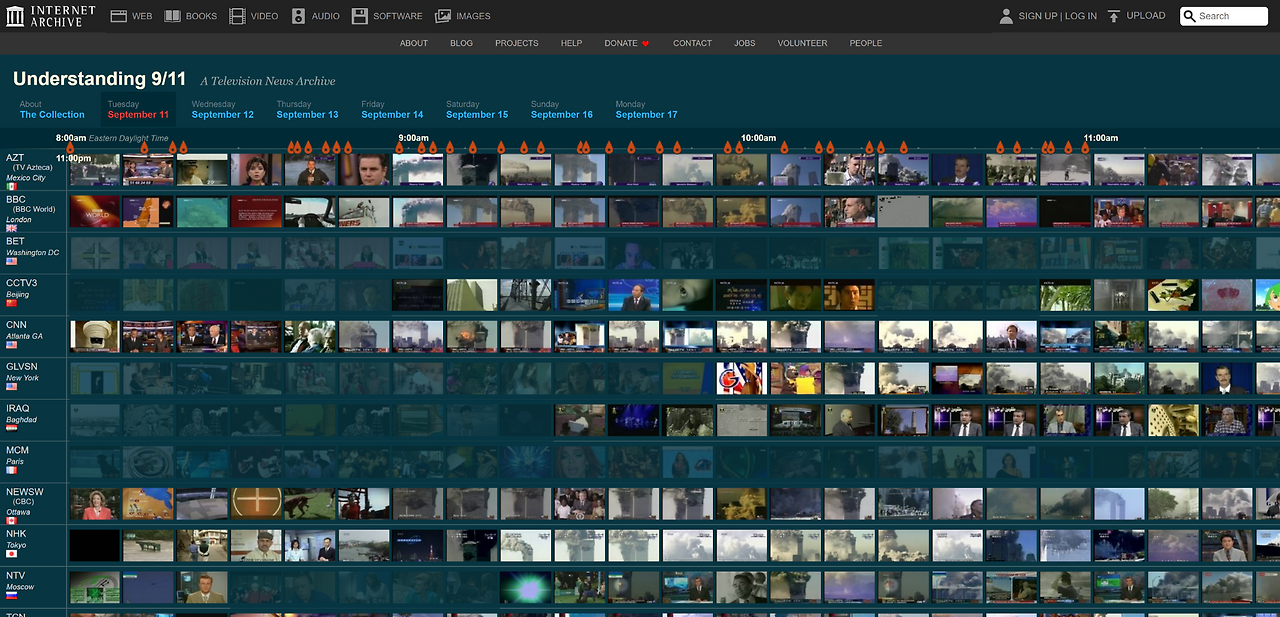The image size is (1280, 617).
Task: Click the user account person icon
Action: [1006, 16]
